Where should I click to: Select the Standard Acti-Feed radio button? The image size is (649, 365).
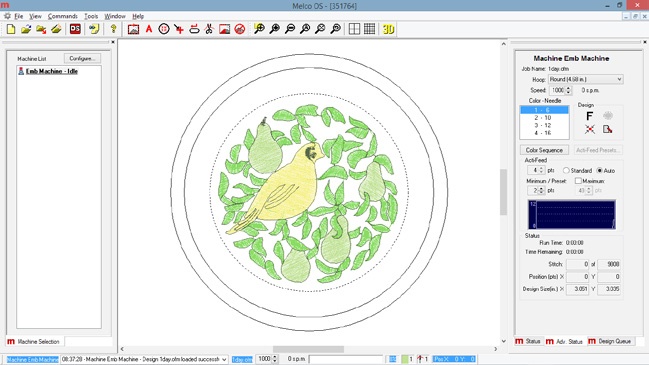pos(566,170)
